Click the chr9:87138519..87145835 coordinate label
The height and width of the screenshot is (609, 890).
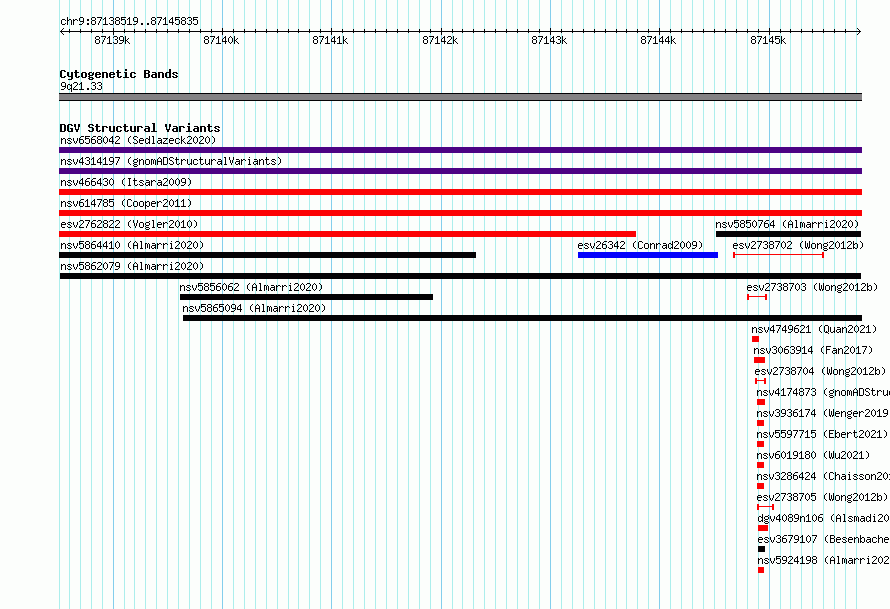coord(129,22)
